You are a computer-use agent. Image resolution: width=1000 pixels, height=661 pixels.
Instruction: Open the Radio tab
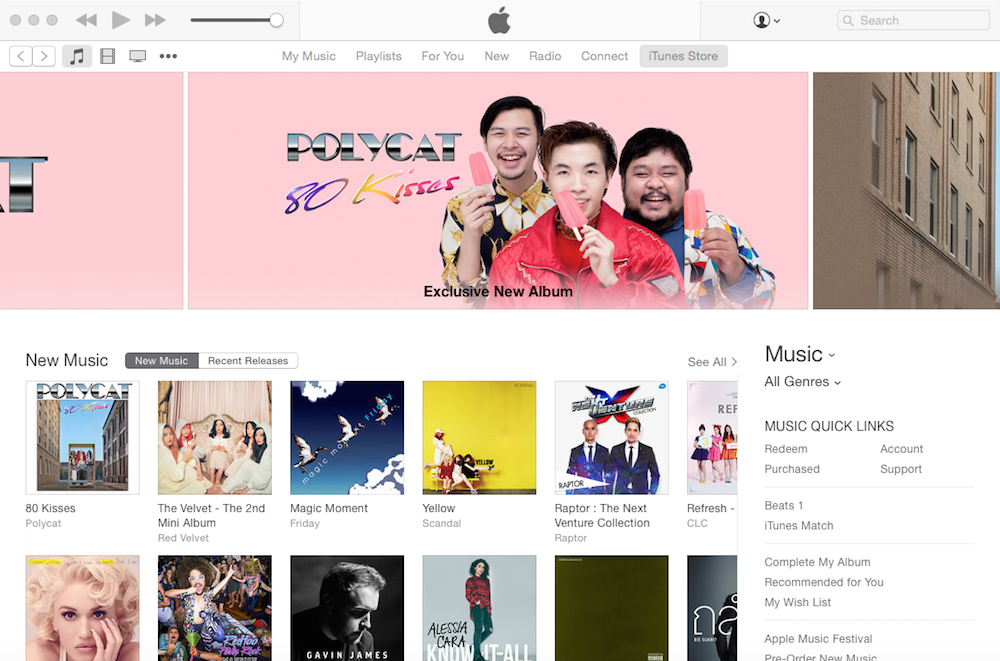tap(545, 56)
